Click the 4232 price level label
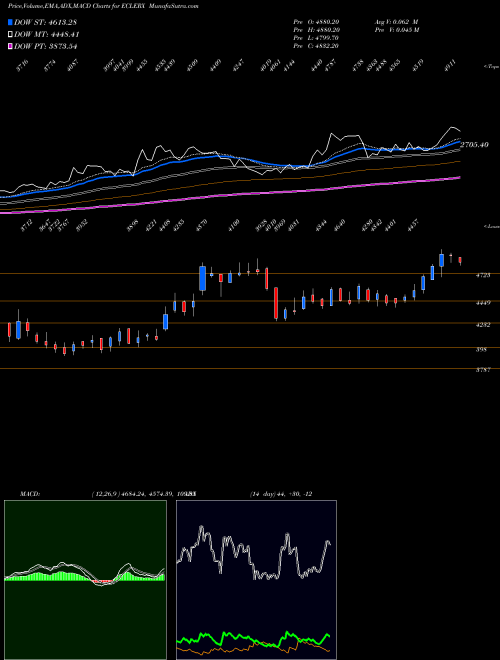Image resolution: width=500 pixels, height=660 pixels. [x=483, y=325]
